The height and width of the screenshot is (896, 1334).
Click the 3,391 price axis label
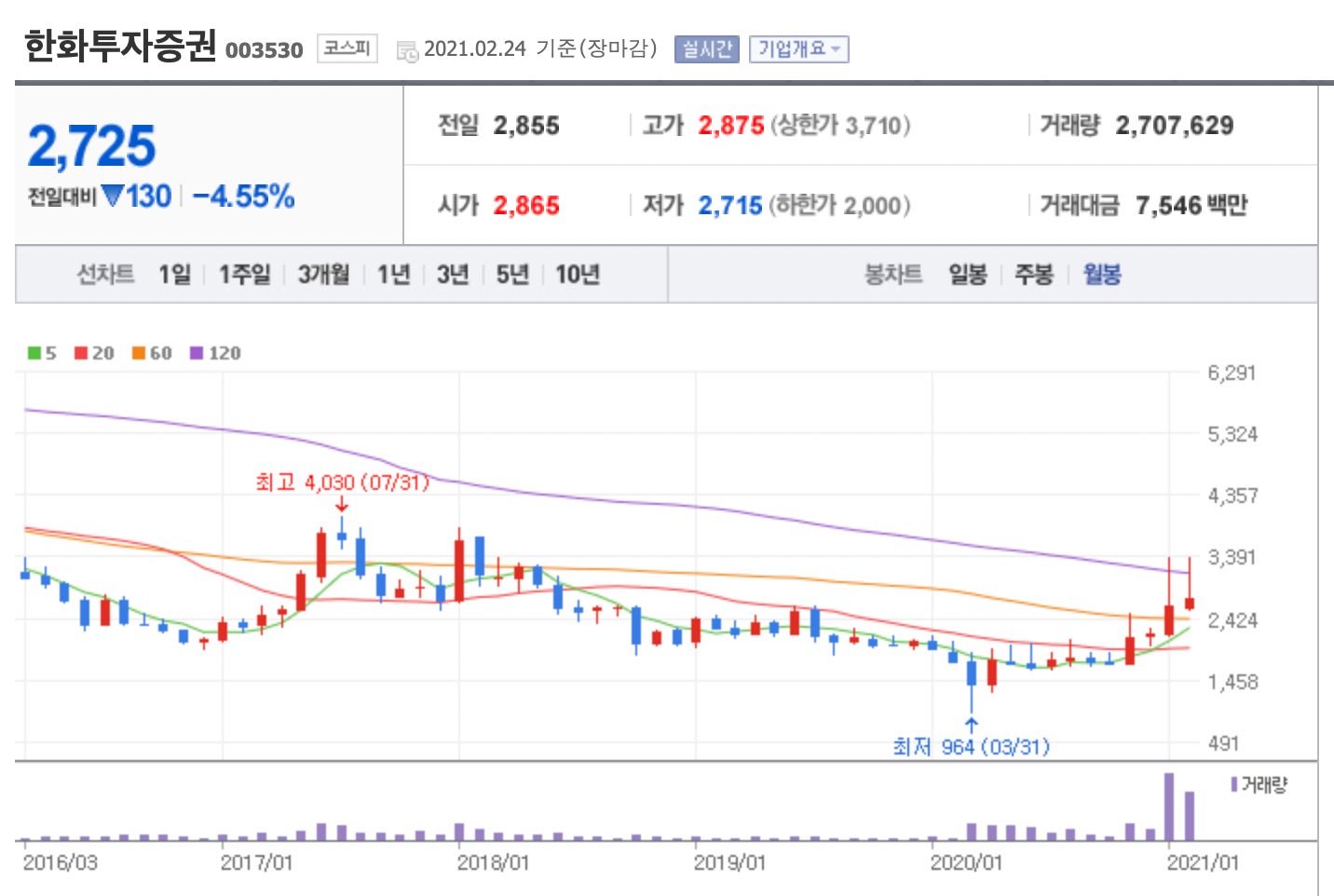click(1232, 558)
